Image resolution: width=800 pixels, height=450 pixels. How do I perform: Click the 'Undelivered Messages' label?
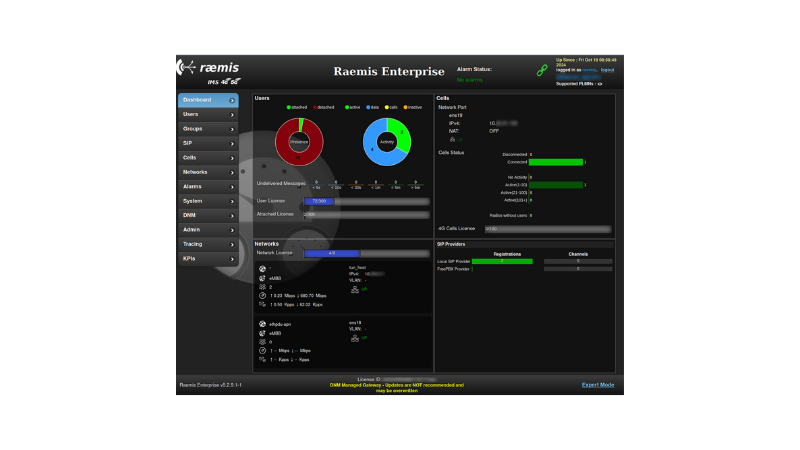point(281,183)
